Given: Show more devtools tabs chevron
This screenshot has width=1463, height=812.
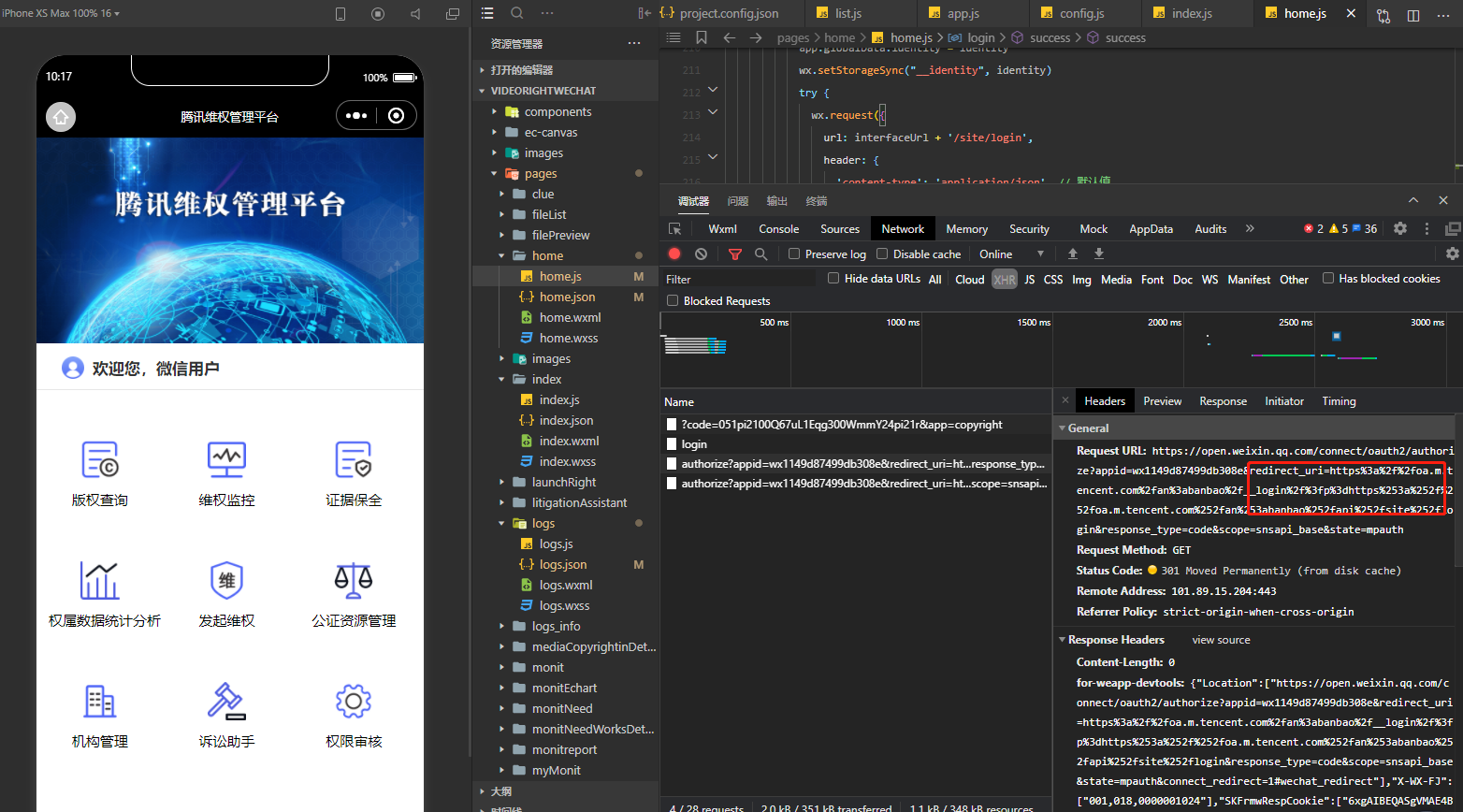Looking at the screenshot, I should (1250, 228).
